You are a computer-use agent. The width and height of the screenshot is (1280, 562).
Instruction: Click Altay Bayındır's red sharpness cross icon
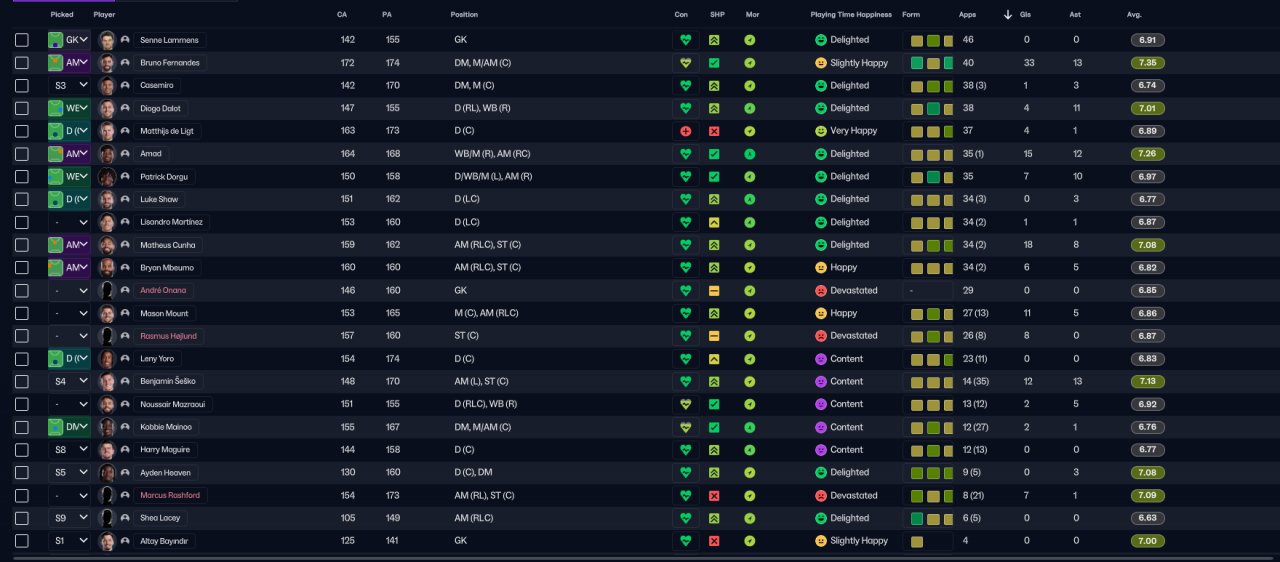point(714,541)
